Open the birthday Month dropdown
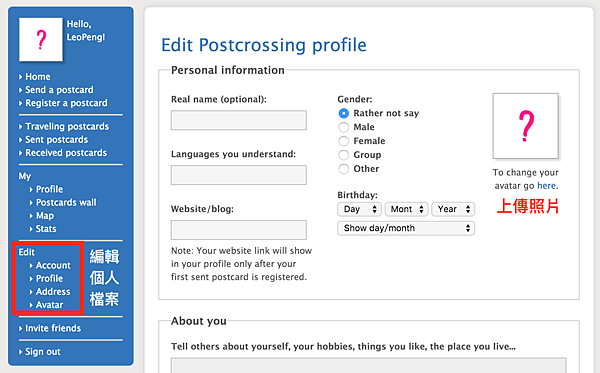600x373 pixels. (406, 209)
